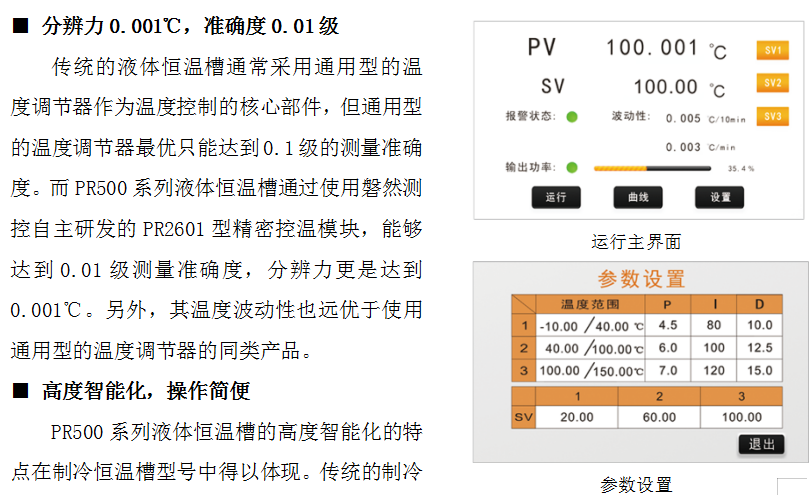Select the D column header
The width and height of the screenshot is (811, 495).
tap(759, 304)
